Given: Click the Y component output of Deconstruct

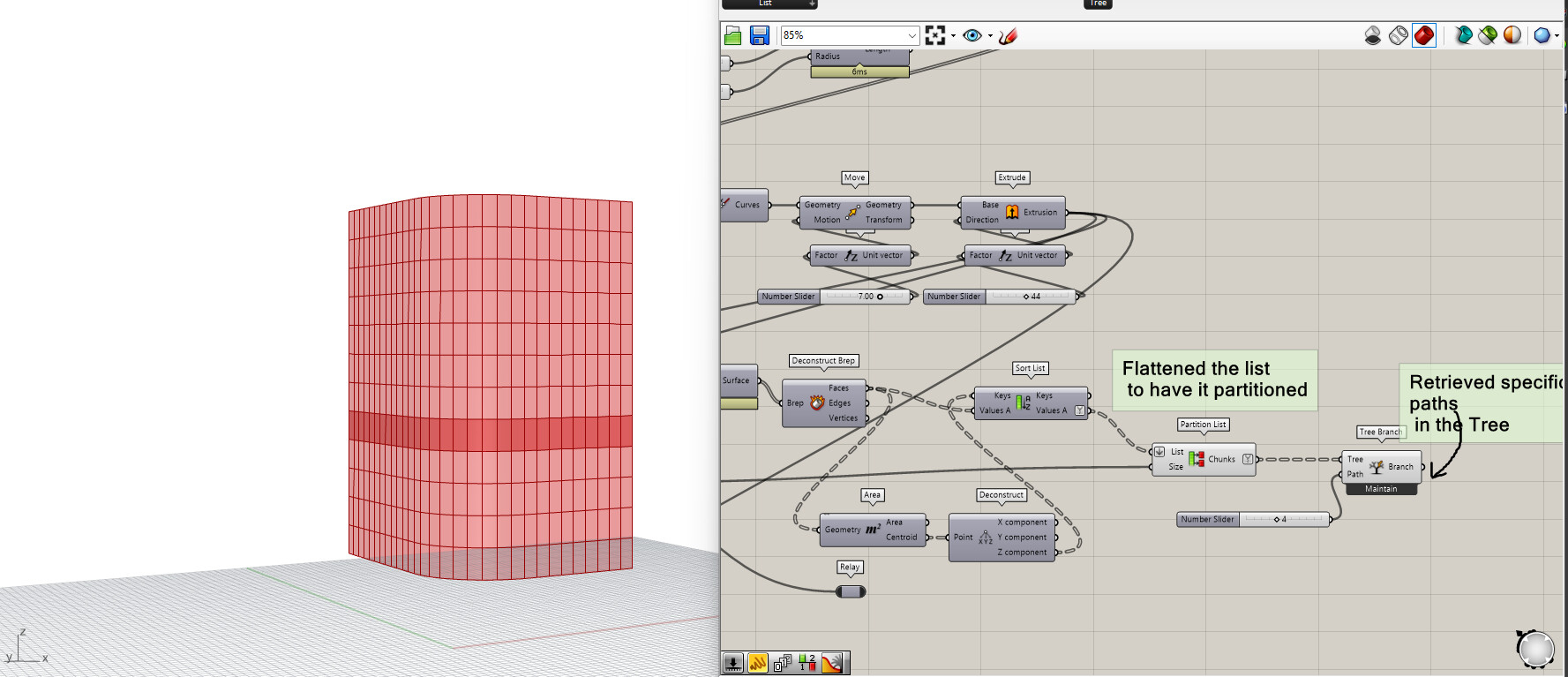Looking at the screenshot, I should [x=1022, y=538].
